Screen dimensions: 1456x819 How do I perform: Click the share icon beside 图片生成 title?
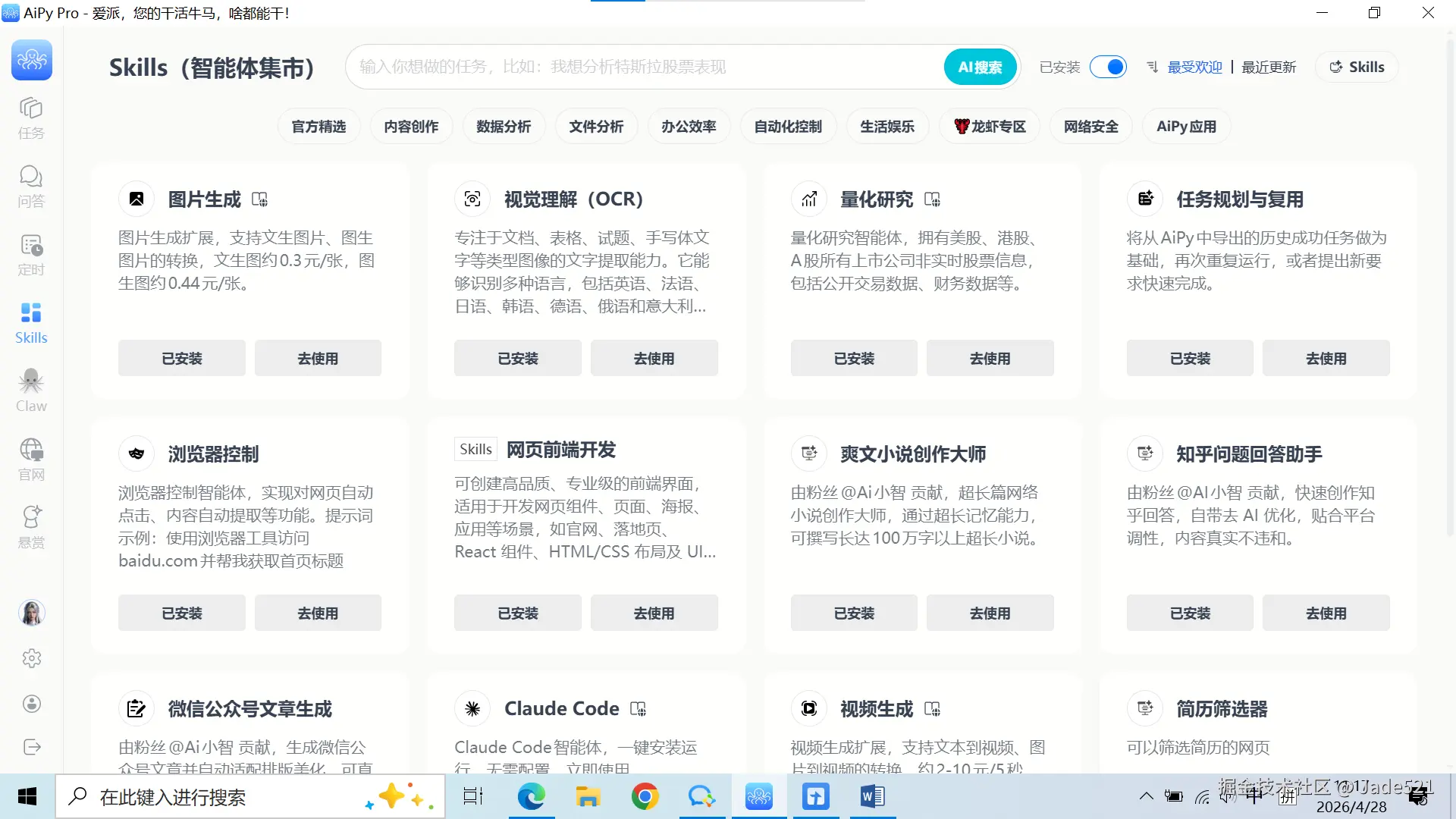tap(260, 199)
